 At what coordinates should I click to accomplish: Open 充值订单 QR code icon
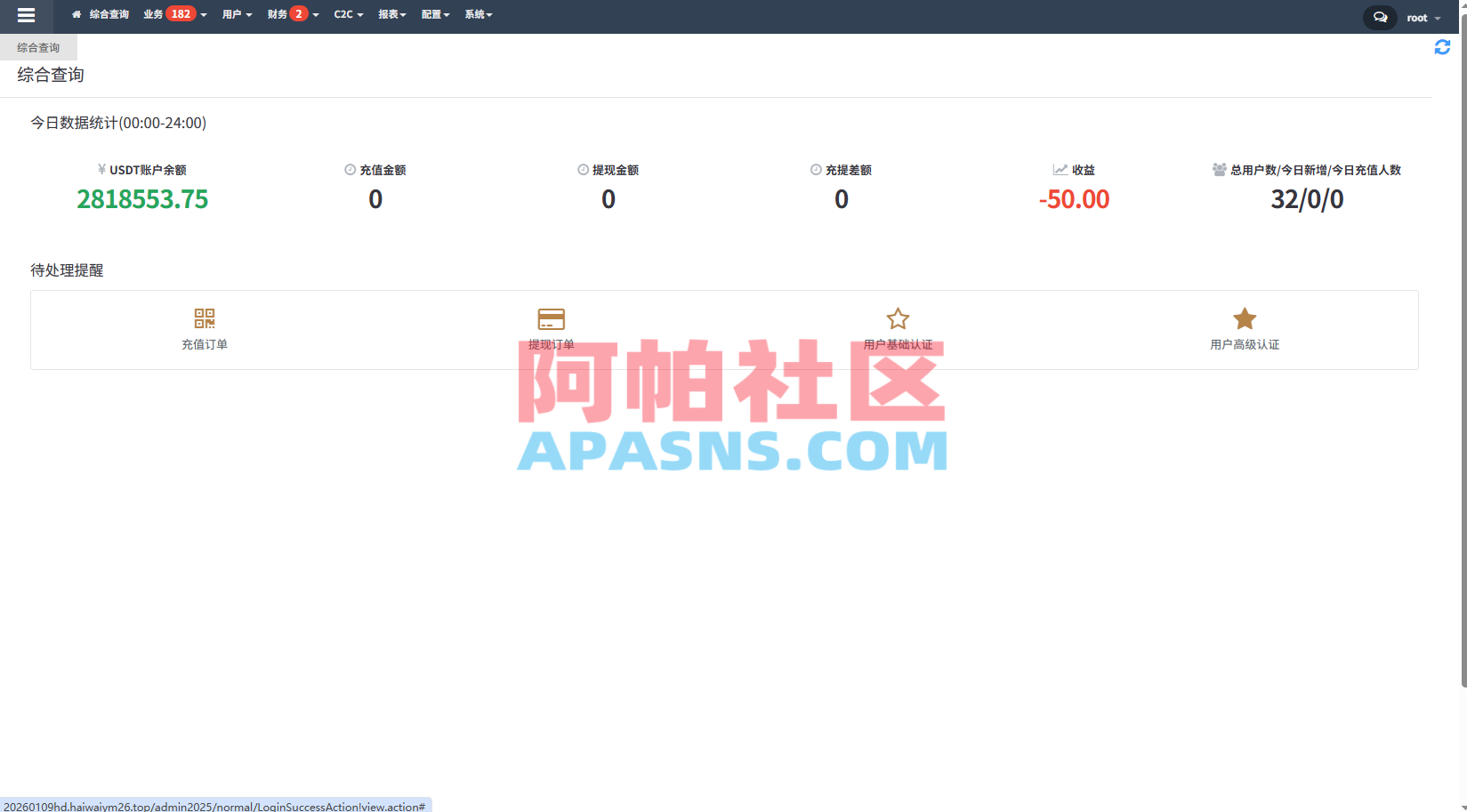205,318
